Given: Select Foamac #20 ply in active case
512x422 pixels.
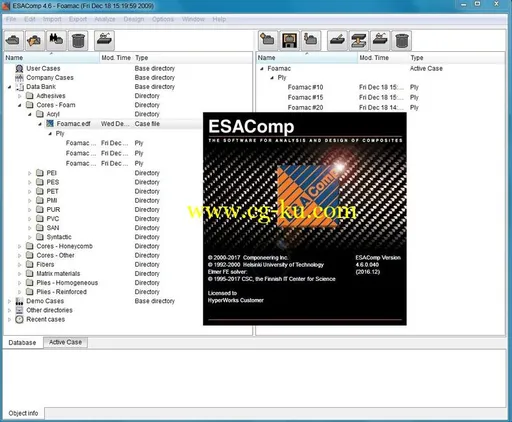Looking at the screenshot, I should pyautogui.click(x=305, y=108).
